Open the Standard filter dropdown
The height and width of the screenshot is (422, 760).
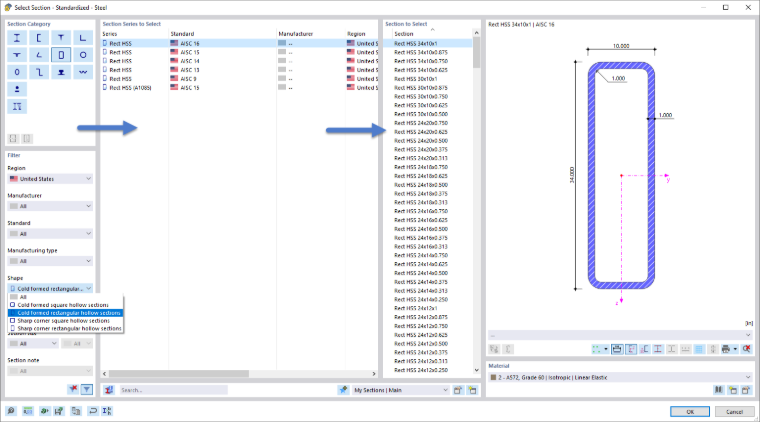(50, 234)
